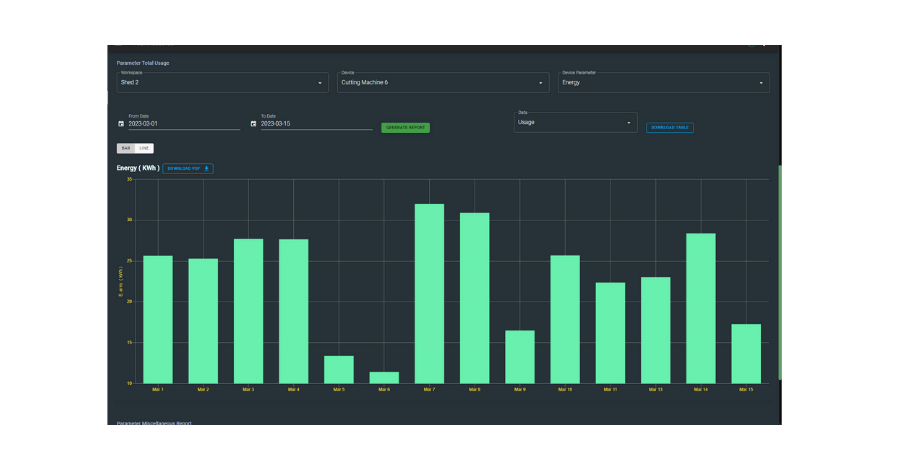Open the From Date calendar icon
The width and height of the screenshot is (900, 450).
[121, 123]
